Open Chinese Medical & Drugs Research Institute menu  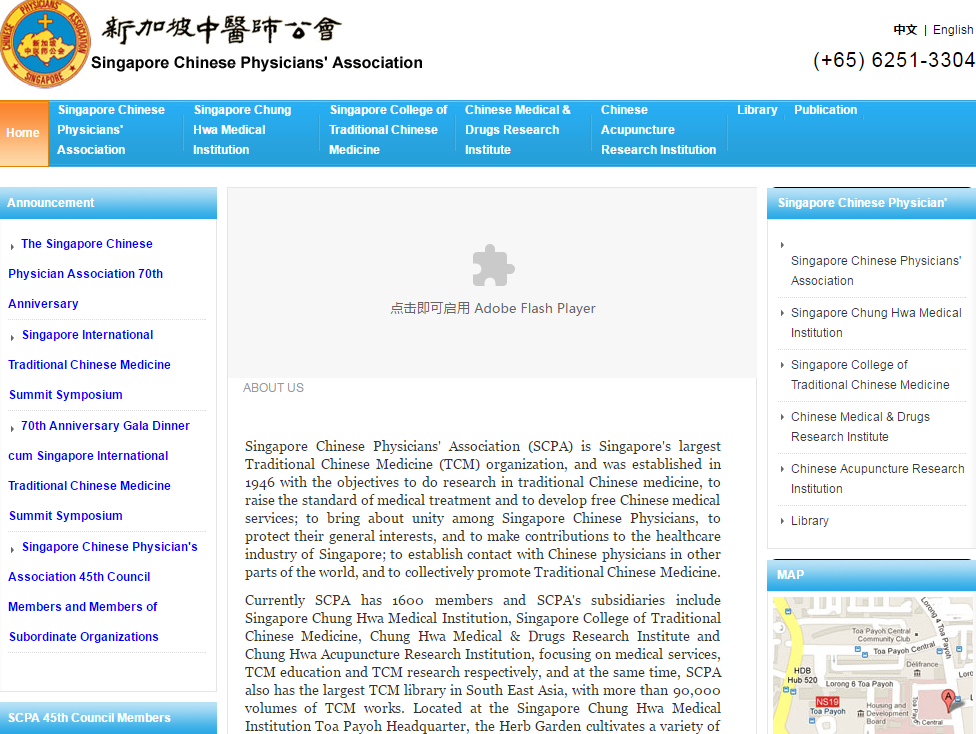[x=518, y=130]
